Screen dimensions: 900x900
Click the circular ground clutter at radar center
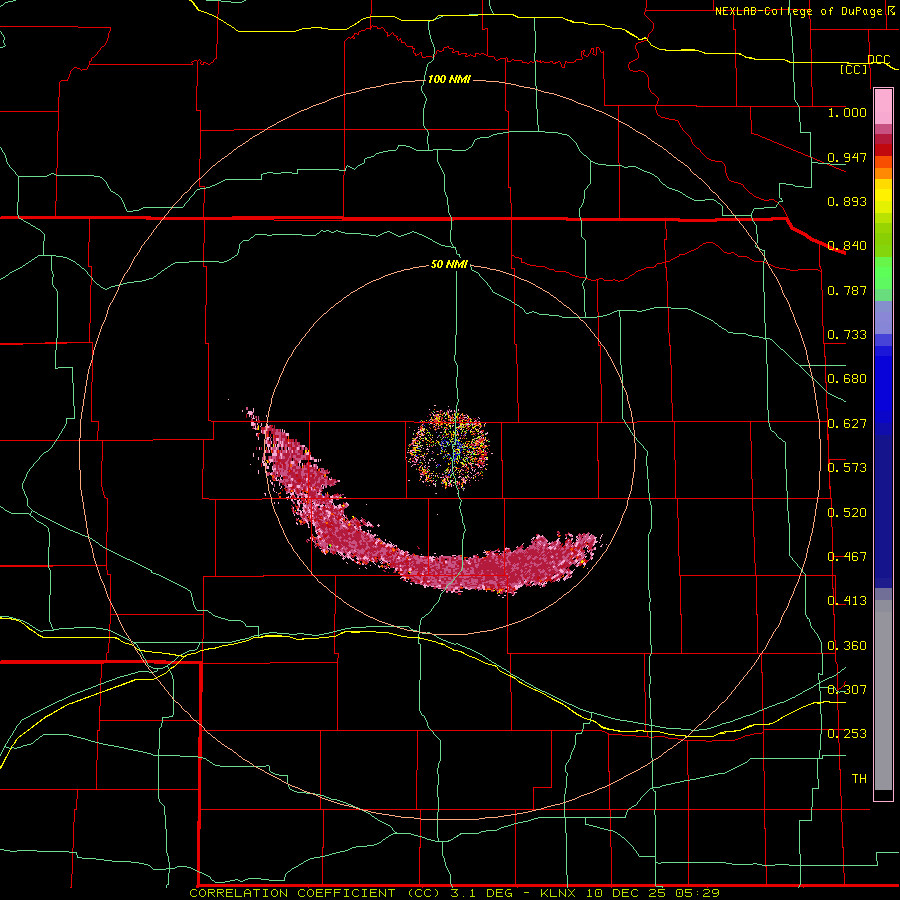pyautogui.click(x=448, y=448)
